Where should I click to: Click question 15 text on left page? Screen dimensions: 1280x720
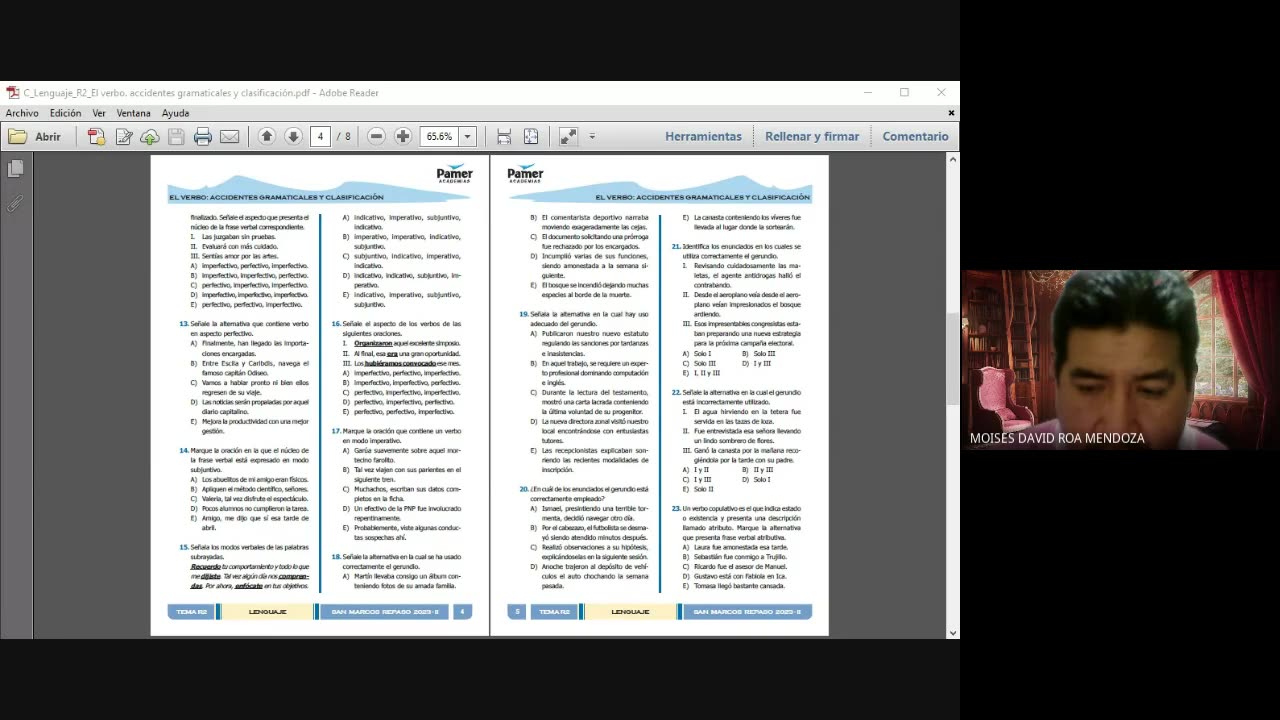click(x=244, y=552)
